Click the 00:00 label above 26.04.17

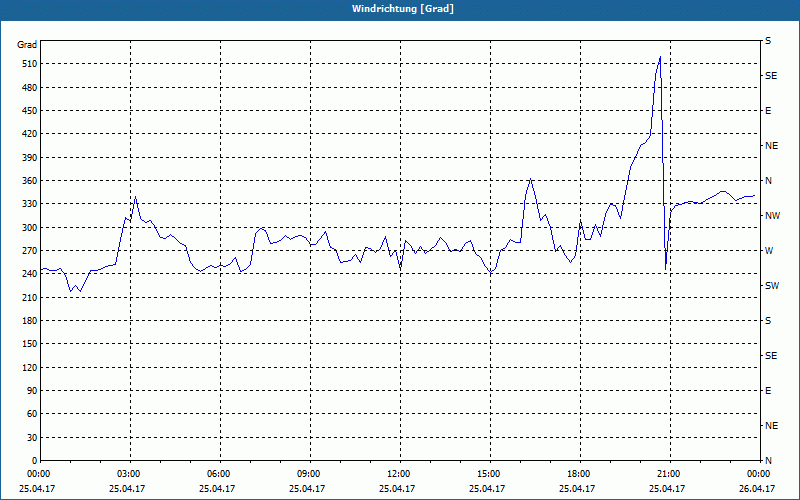point(759,474)
